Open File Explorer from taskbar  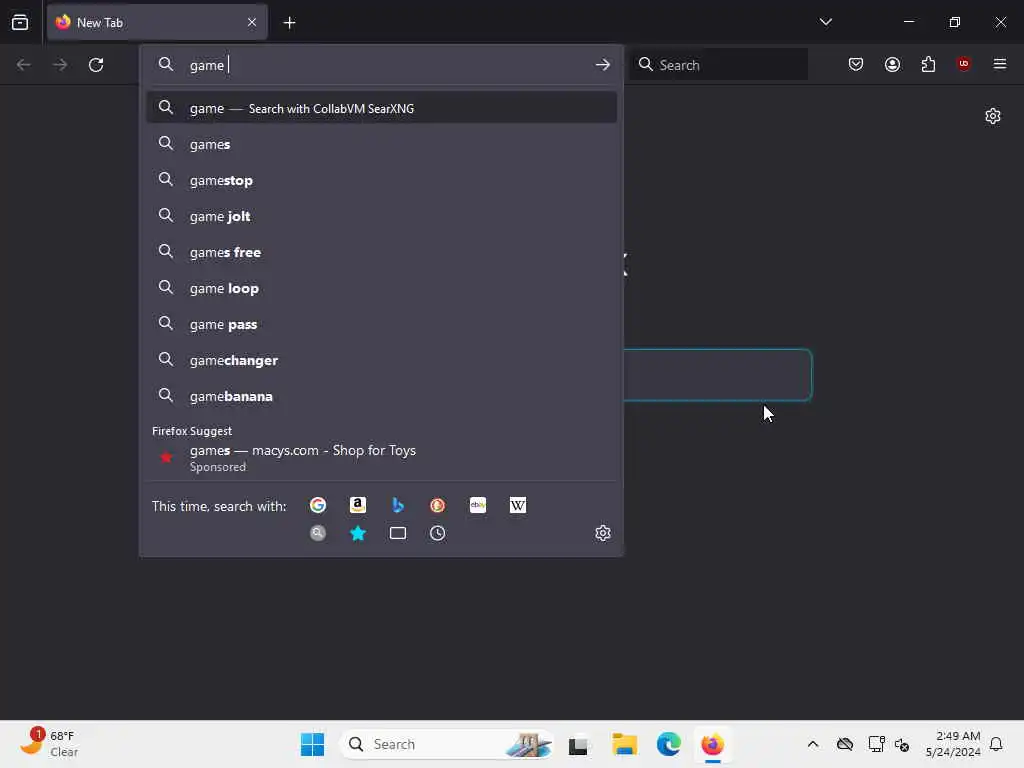tap(624, 744)
